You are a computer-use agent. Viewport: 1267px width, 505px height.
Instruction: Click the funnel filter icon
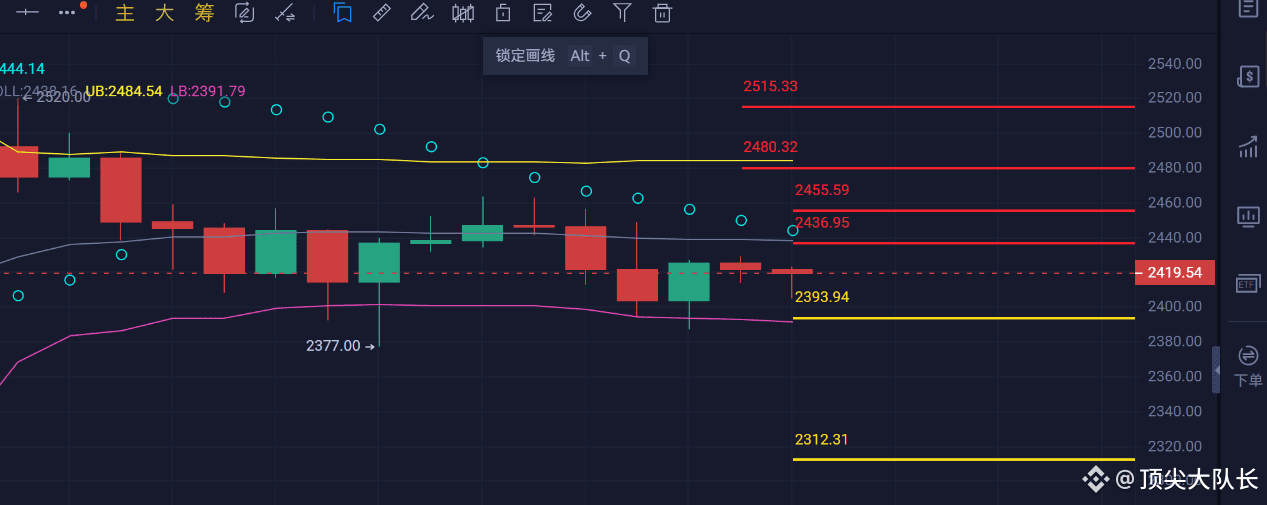(x=622, y=13)
